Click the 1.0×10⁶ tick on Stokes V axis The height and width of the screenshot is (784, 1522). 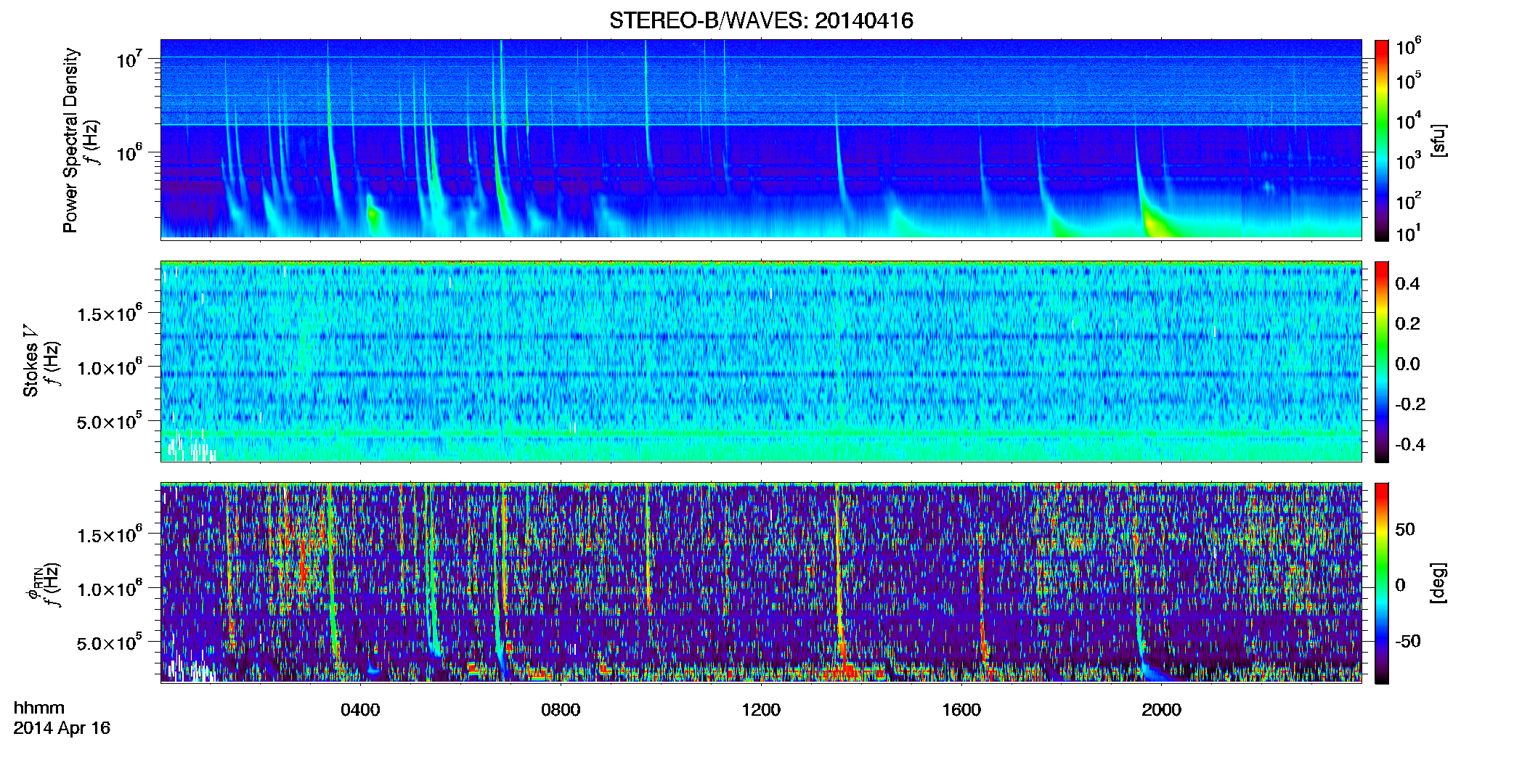pos(110,367)
